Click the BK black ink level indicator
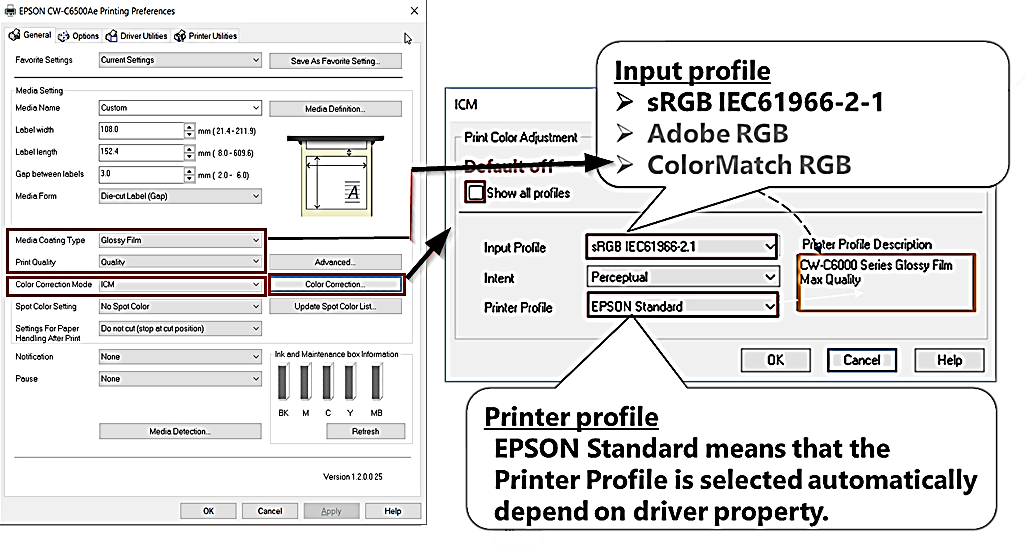The height and width of the screenshot is (547, 1026). point(285,382)
